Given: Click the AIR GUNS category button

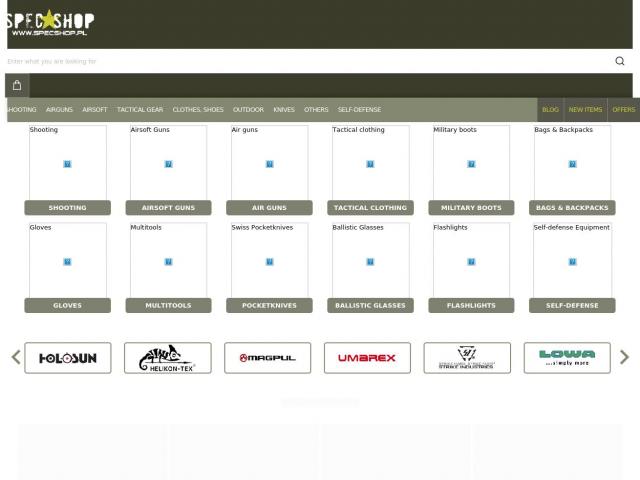Looking at the screenshot, I should click(269, 207).
